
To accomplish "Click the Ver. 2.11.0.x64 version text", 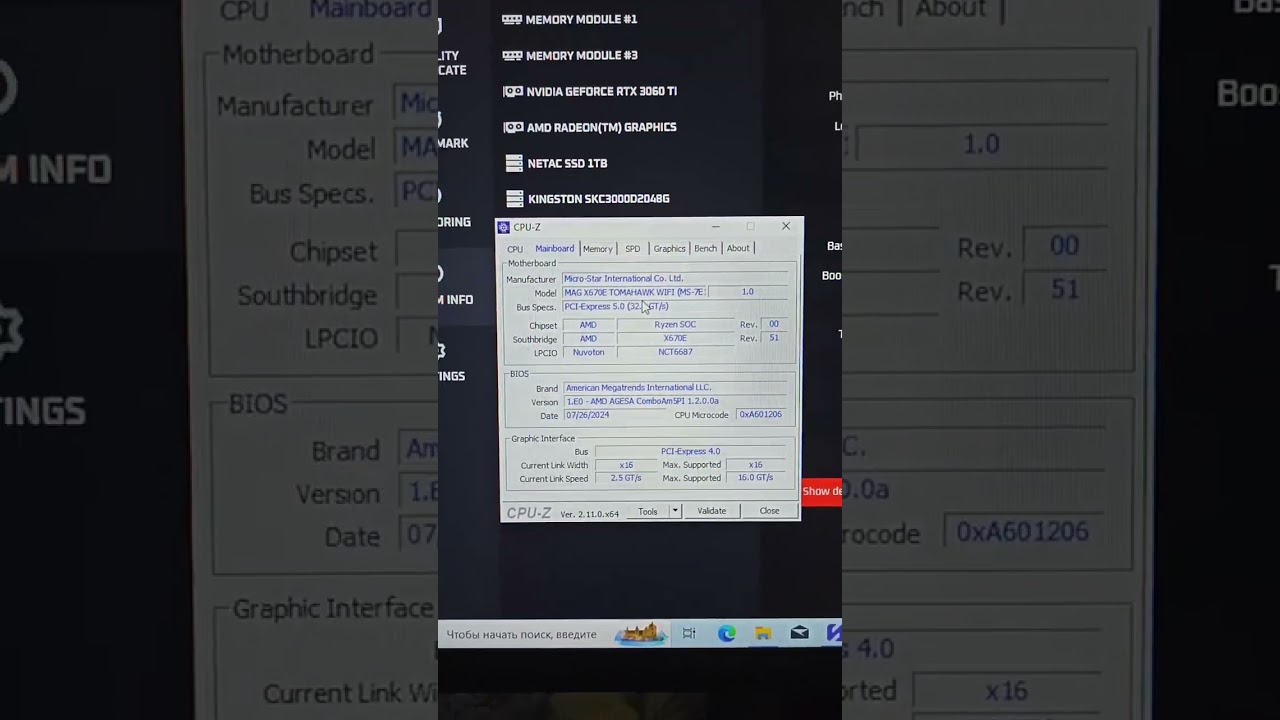I will pos(589,514).
